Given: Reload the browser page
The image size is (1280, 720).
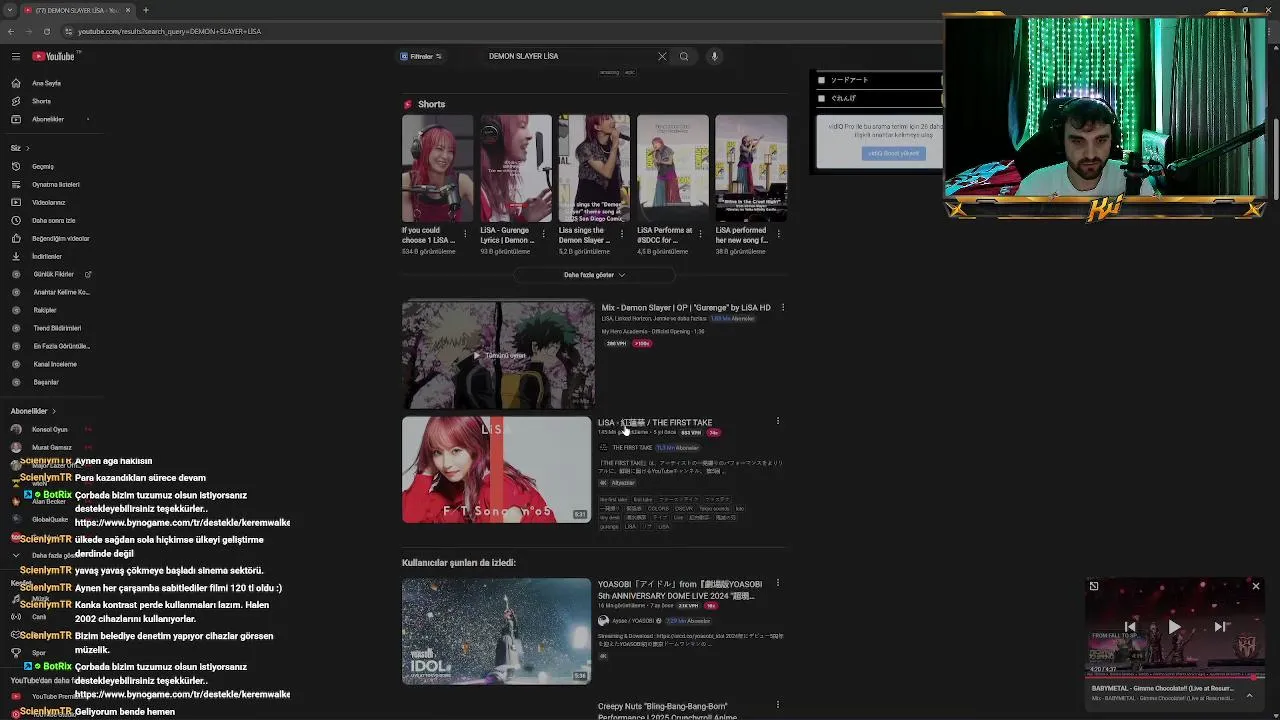Looking at the screenshot, I should tap(46, 31).
